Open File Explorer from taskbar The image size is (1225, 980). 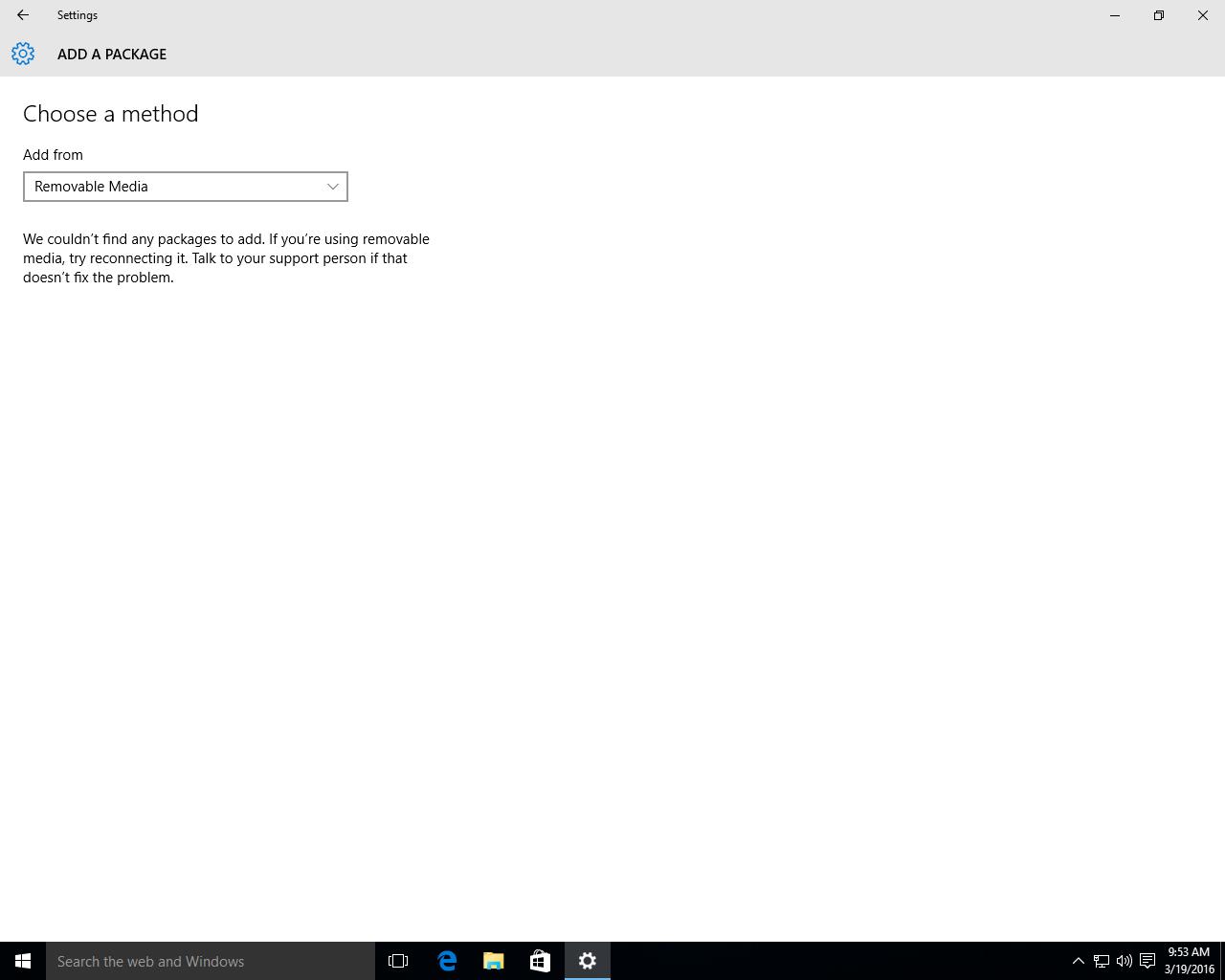[494, 961]
